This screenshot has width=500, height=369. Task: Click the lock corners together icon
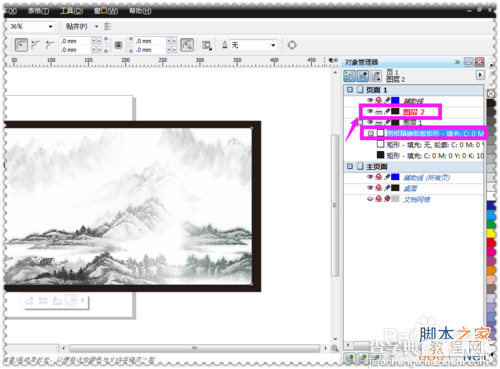pos(118,45)
